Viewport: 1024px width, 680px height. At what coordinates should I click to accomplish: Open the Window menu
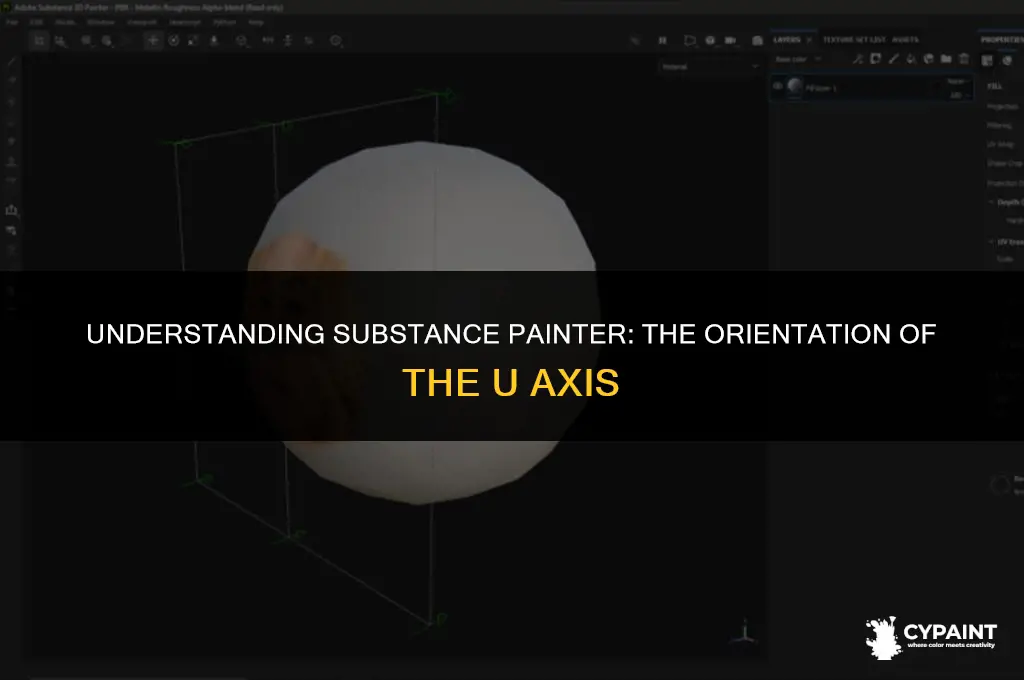point(101,22)
